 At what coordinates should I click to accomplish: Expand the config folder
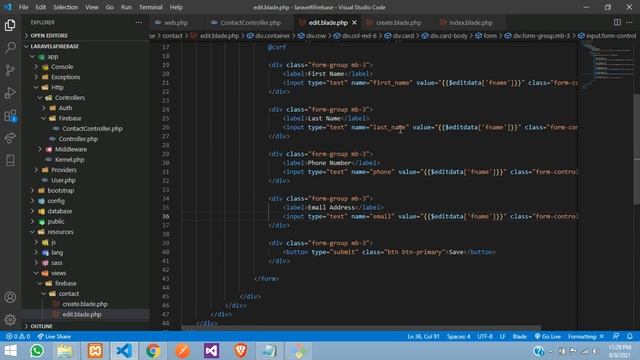56,201
